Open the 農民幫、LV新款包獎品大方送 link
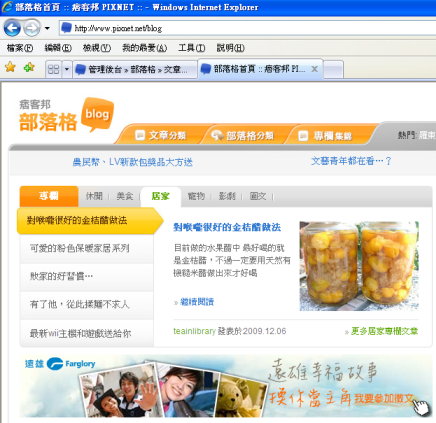The image size is (436, 423). (133, 162)
